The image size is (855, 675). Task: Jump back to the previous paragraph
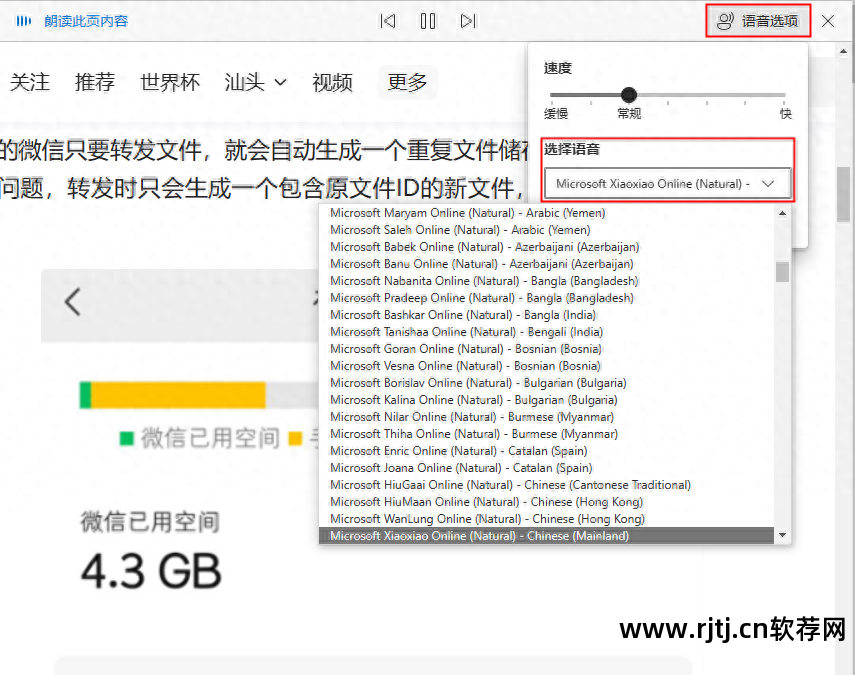pos(388,20)
